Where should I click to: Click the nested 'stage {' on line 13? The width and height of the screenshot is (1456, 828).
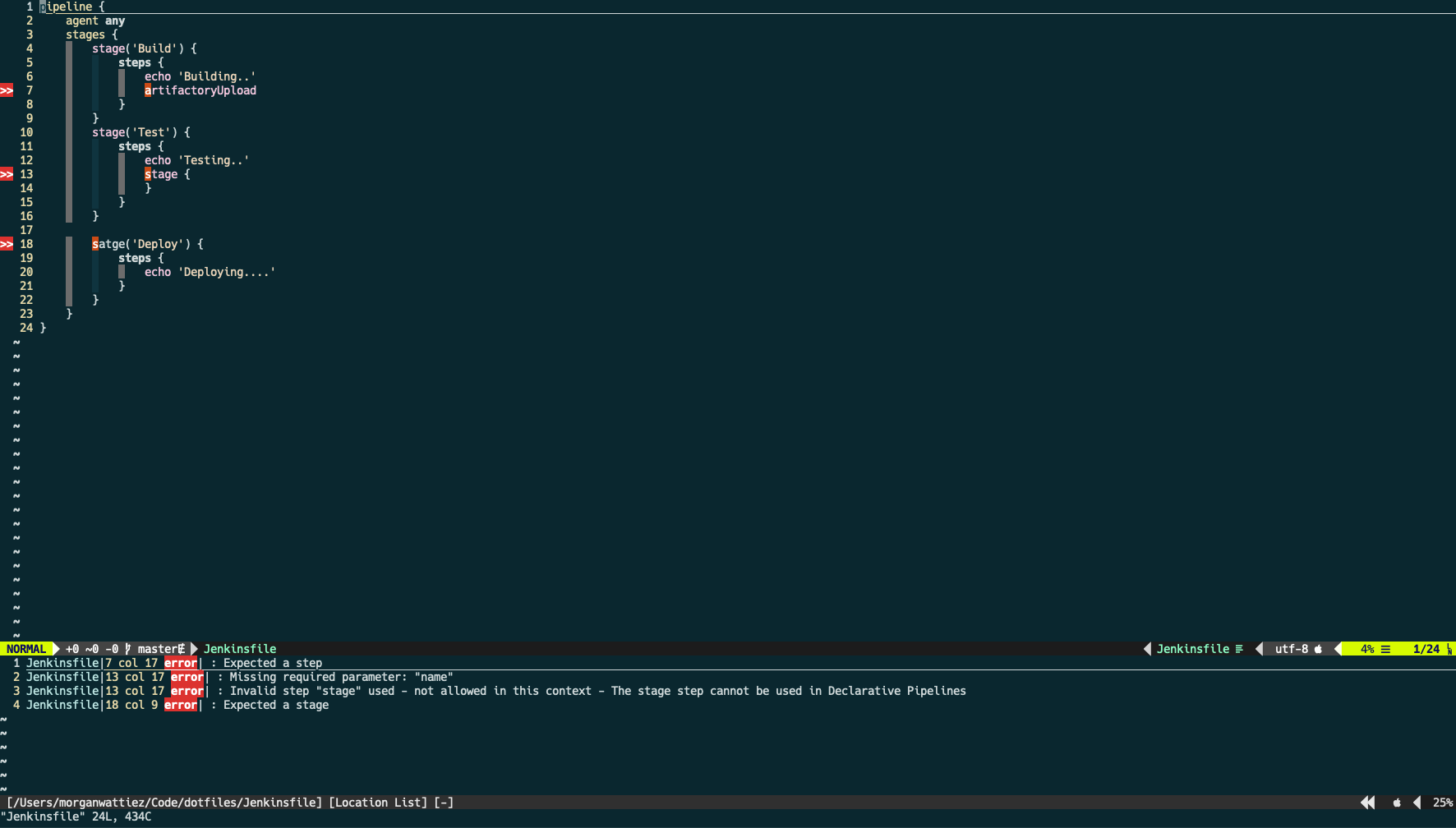pyautogui.click(x=168, y=174)
